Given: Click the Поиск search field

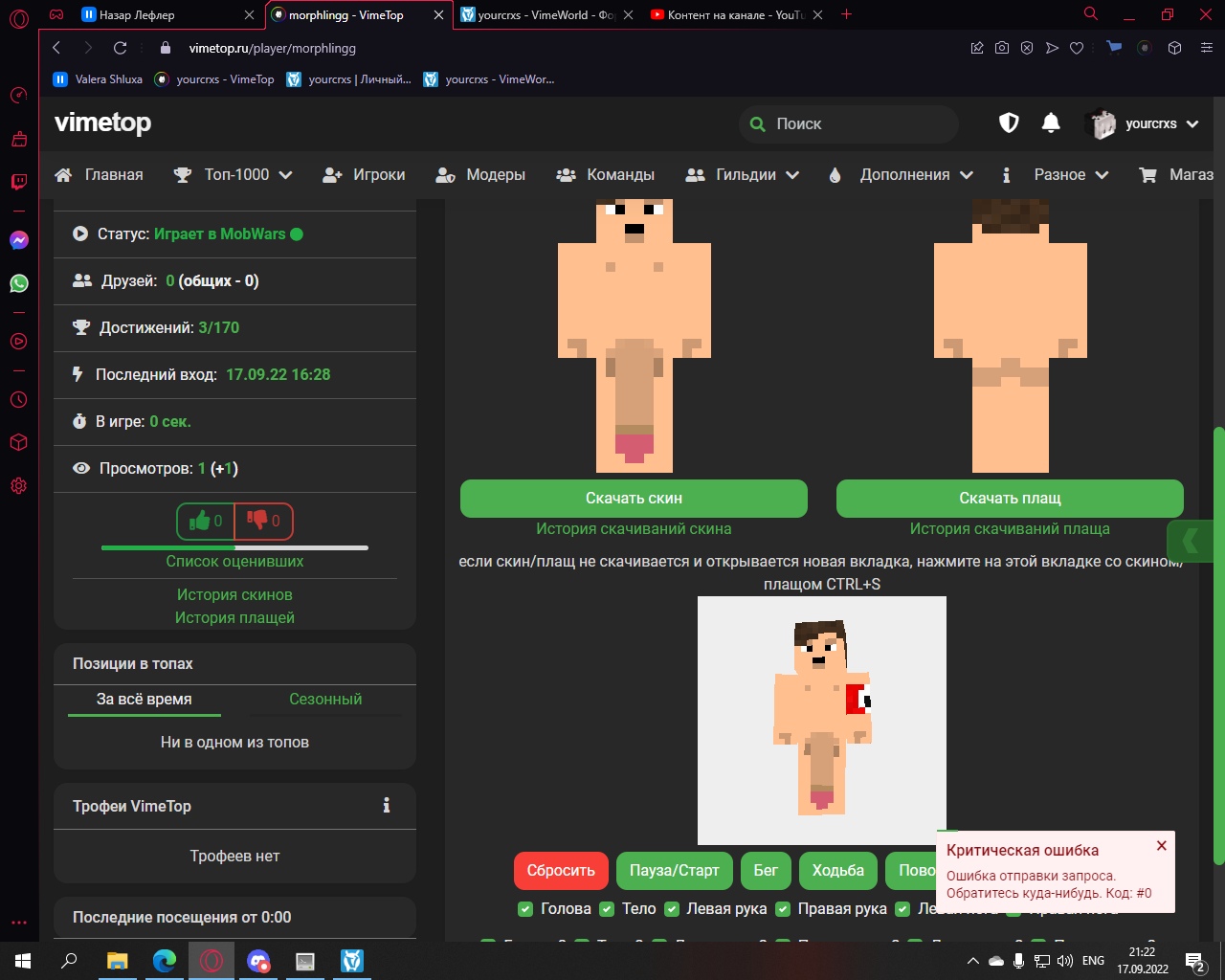Looking at the screenshot, I should (x=852, y=123).
